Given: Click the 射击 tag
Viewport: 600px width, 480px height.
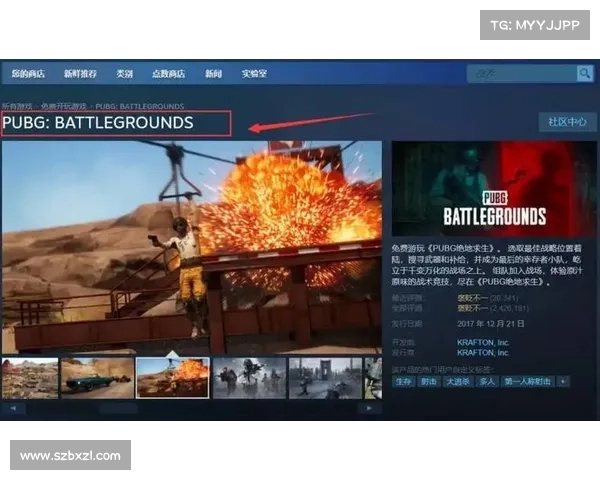Looking at the screenshot, I should (x=429, y=381).
